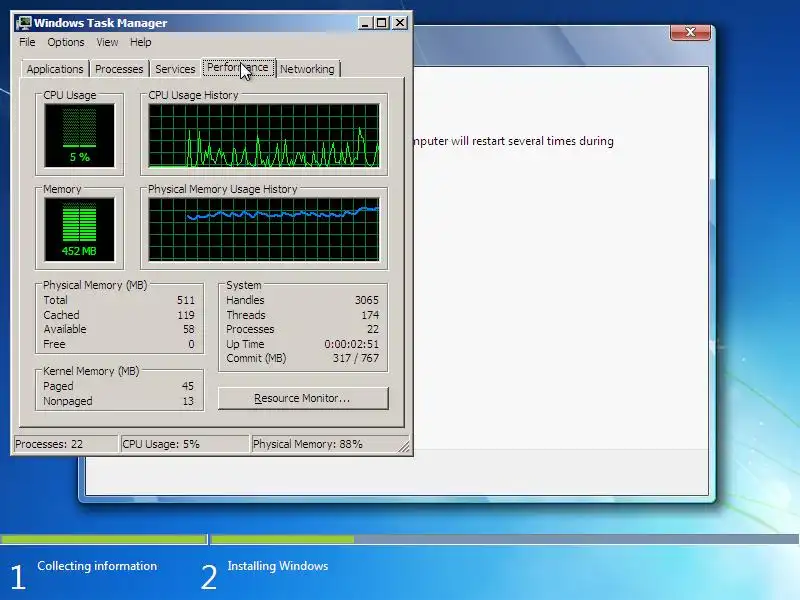Click the Available memory value 58

pyautogui.click(x=189, y=329)
